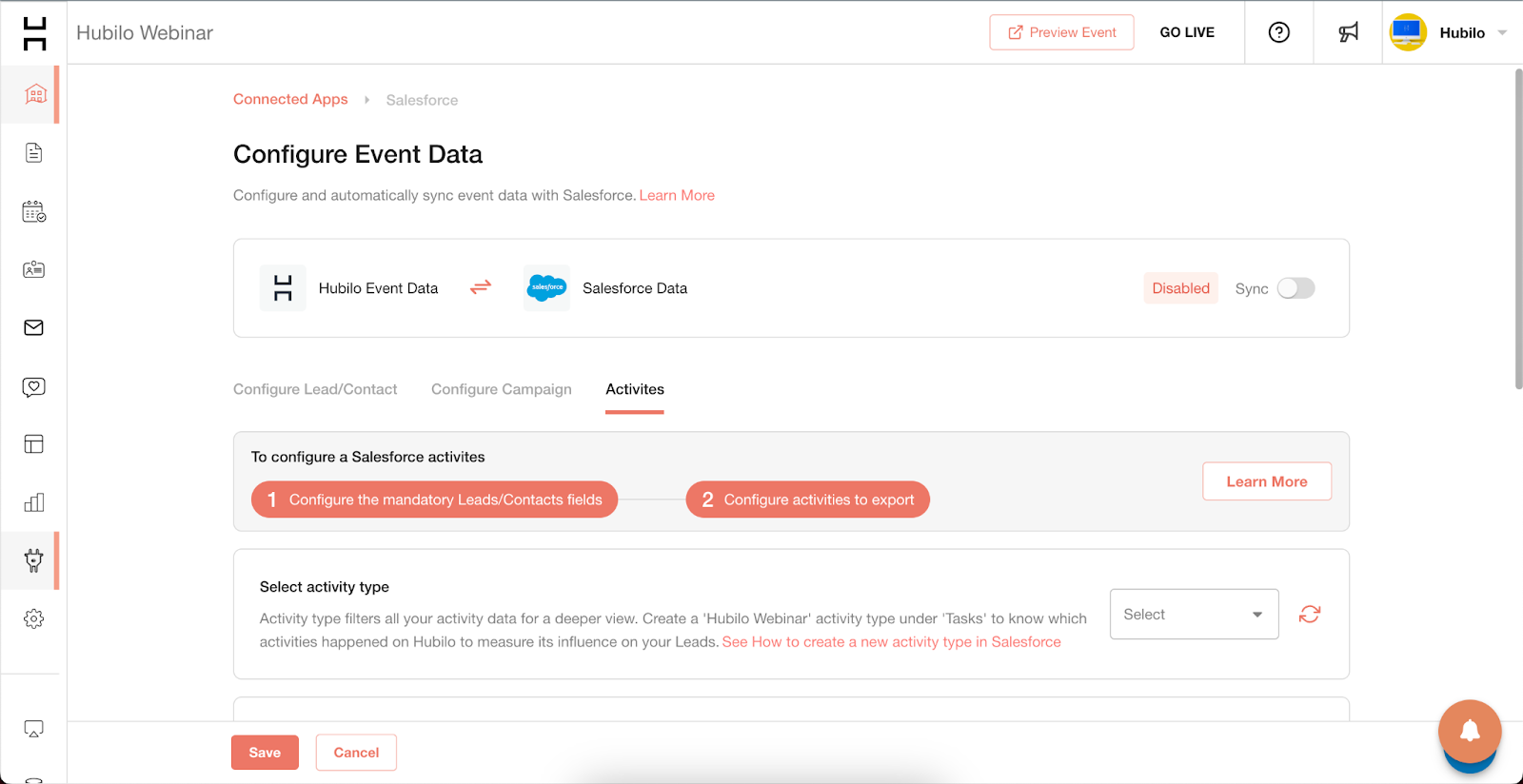Switch to Configure Campaign tab
1523x784 pixels.
[x=502, y=389]
